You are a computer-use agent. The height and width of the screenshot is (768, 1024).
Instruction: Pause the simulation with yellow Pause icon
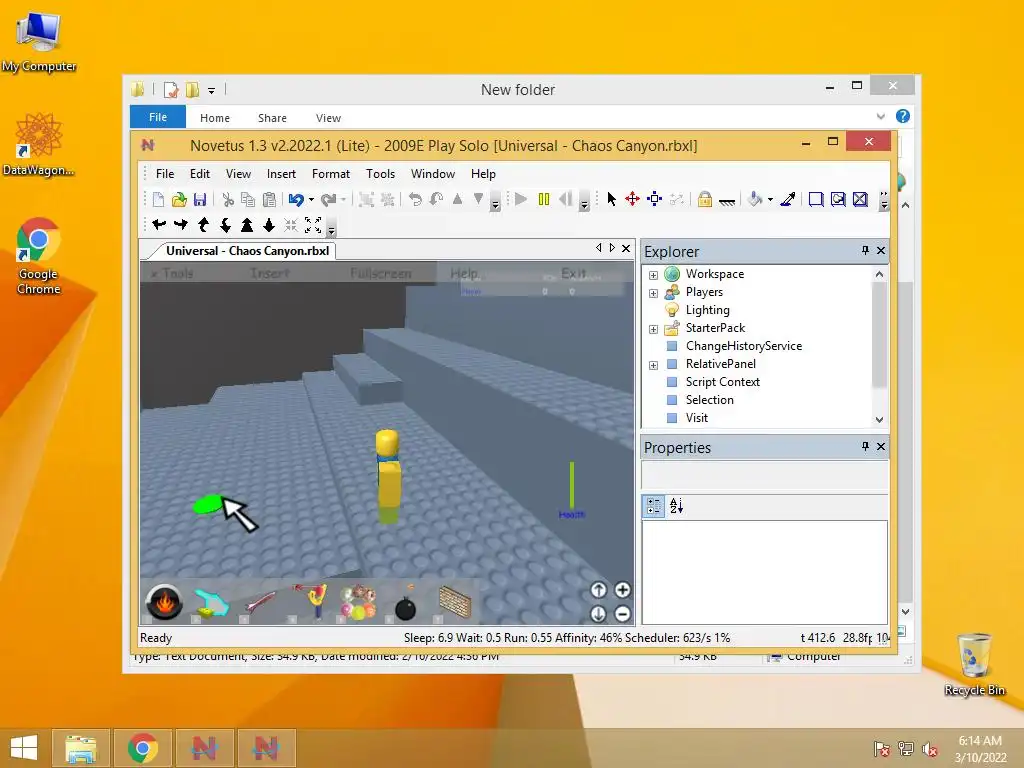click(543, 199)
